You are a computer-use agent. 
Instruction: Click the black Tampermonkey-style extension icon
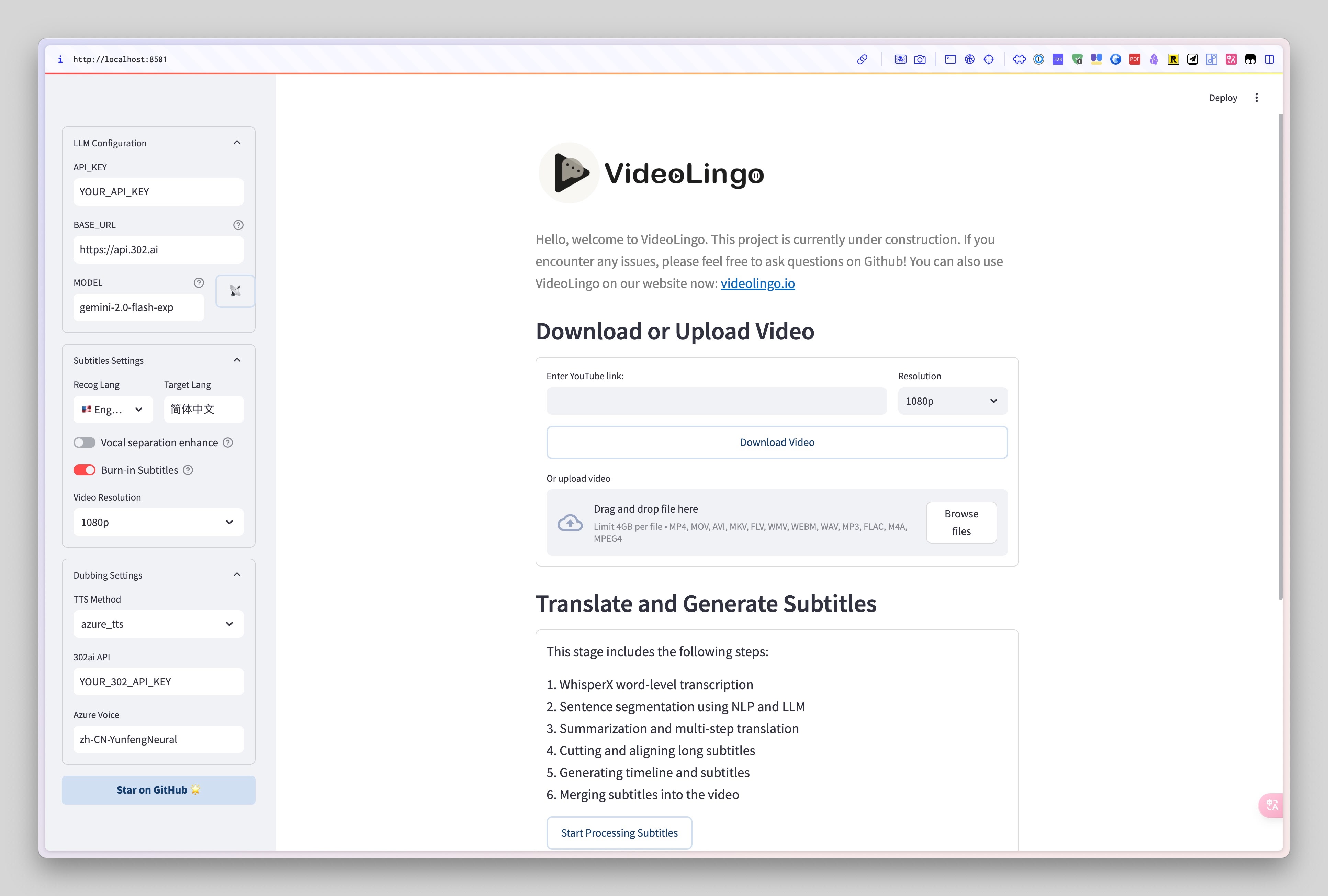tap(1250, 59)
